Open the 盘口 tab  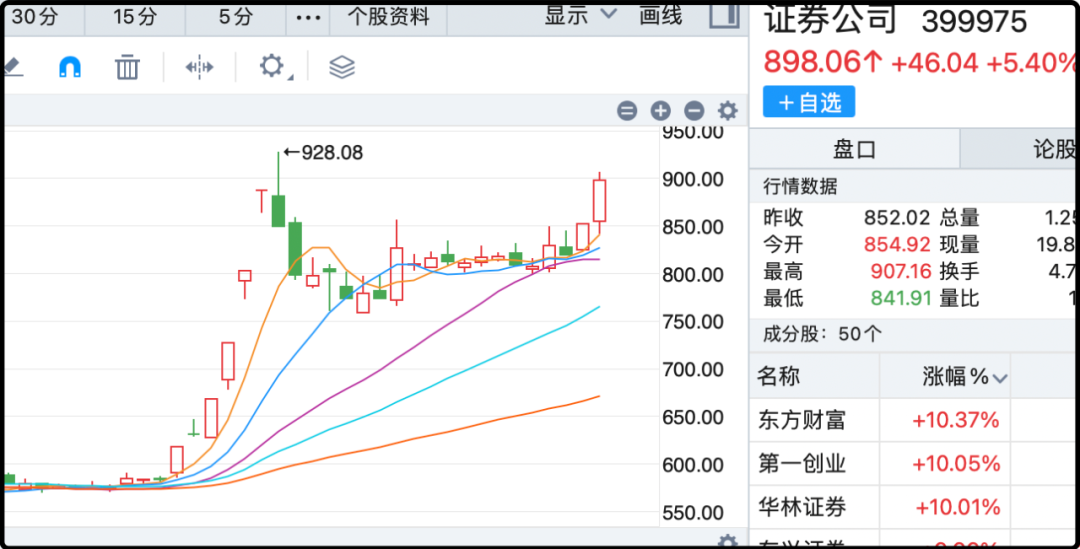click(854, 149)
